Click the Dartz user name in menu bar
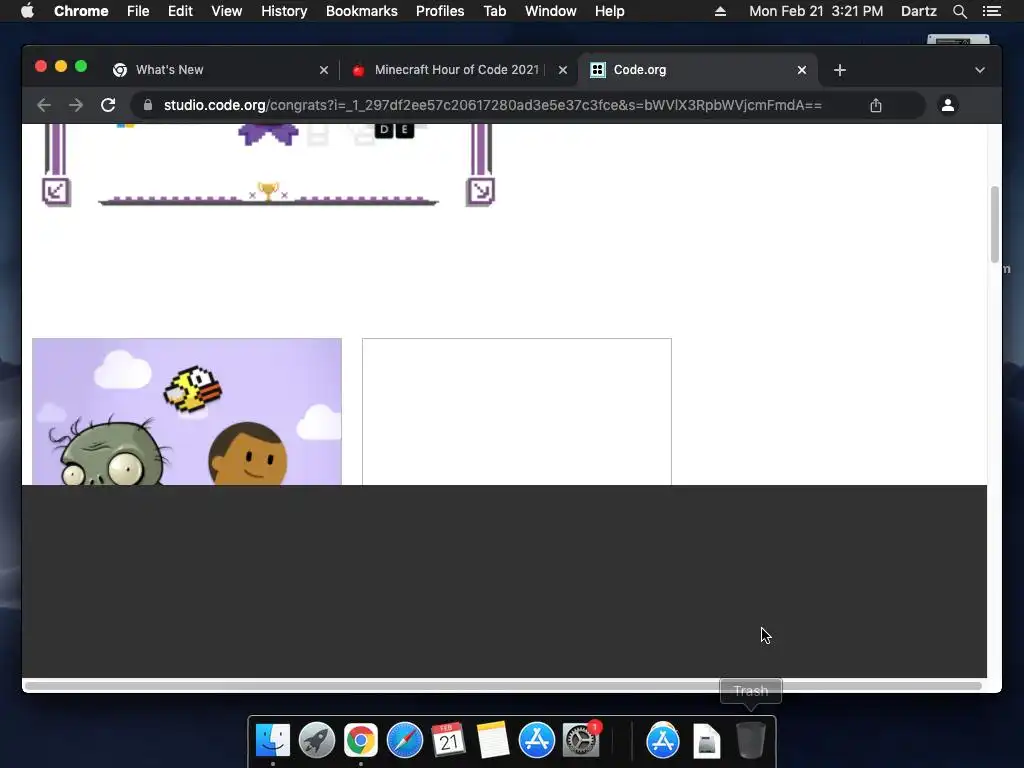The image size is (1024, 768). [918, 11]
